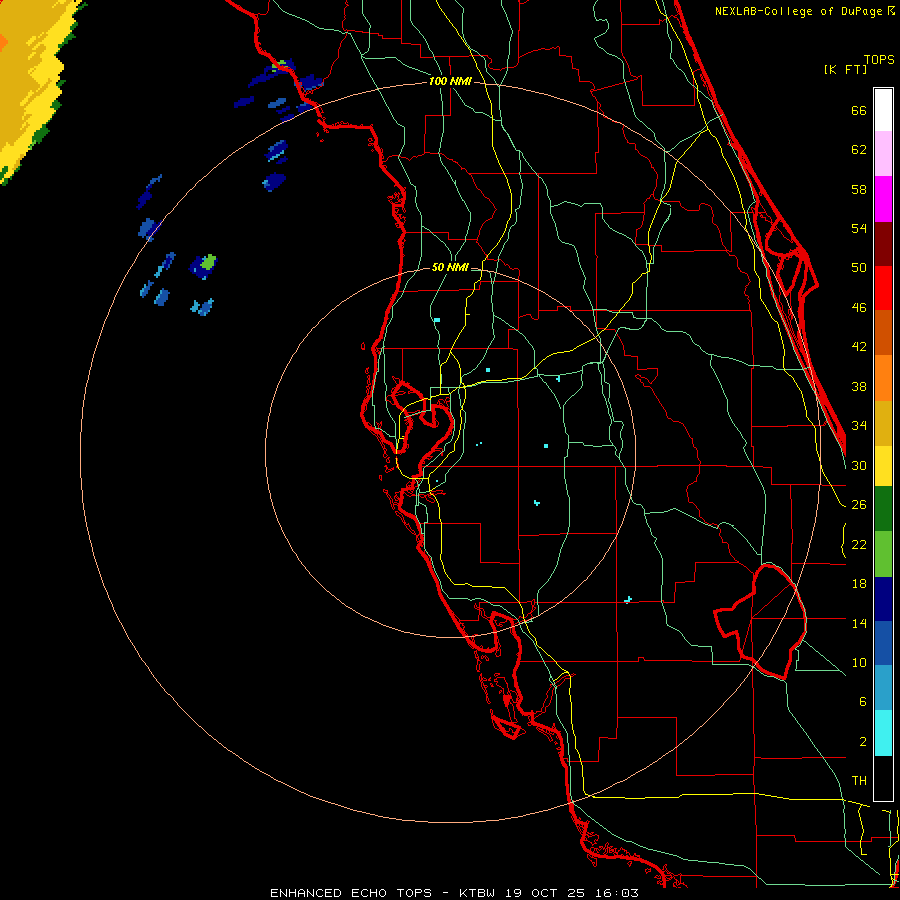
Task: Select the black TH threshold legend box
Action: coord(883,778)
